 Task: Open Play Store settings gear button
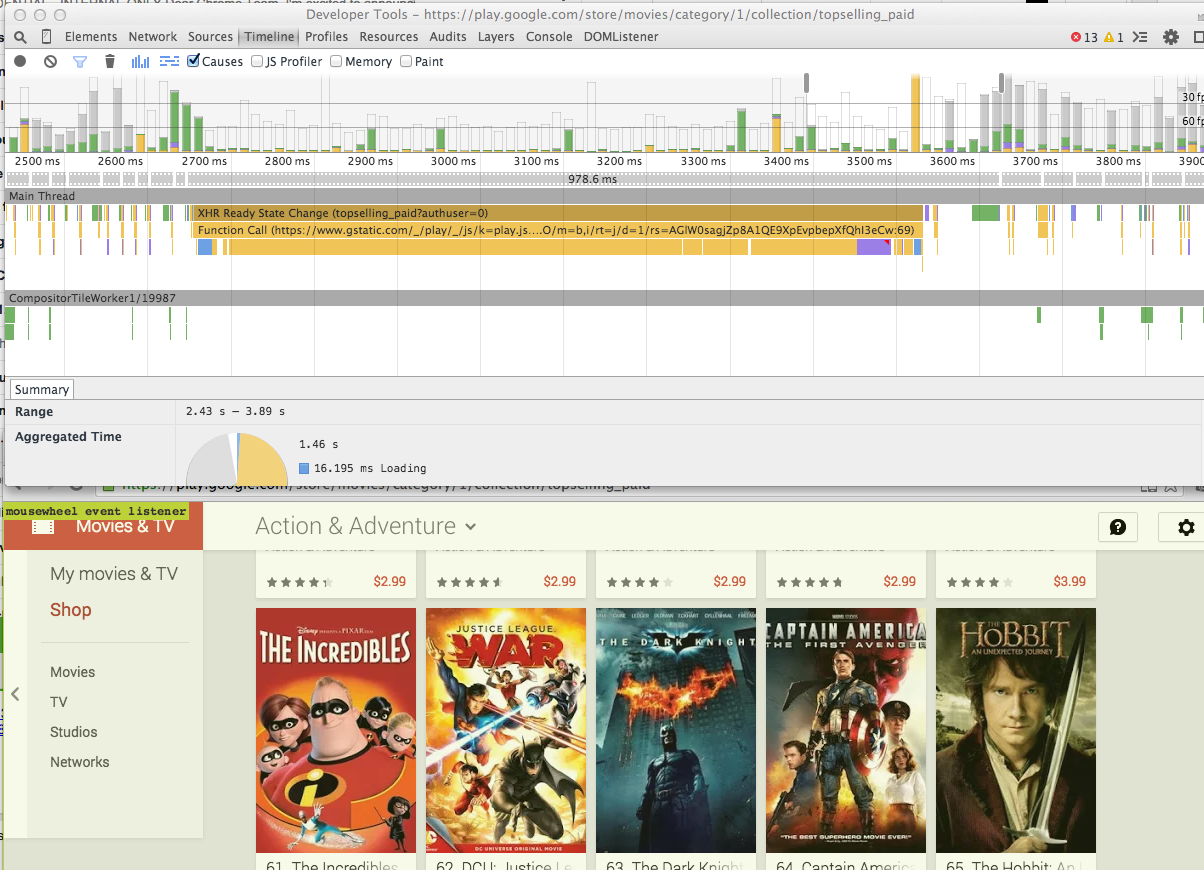pyautogui.click(x=1186, y=527)
